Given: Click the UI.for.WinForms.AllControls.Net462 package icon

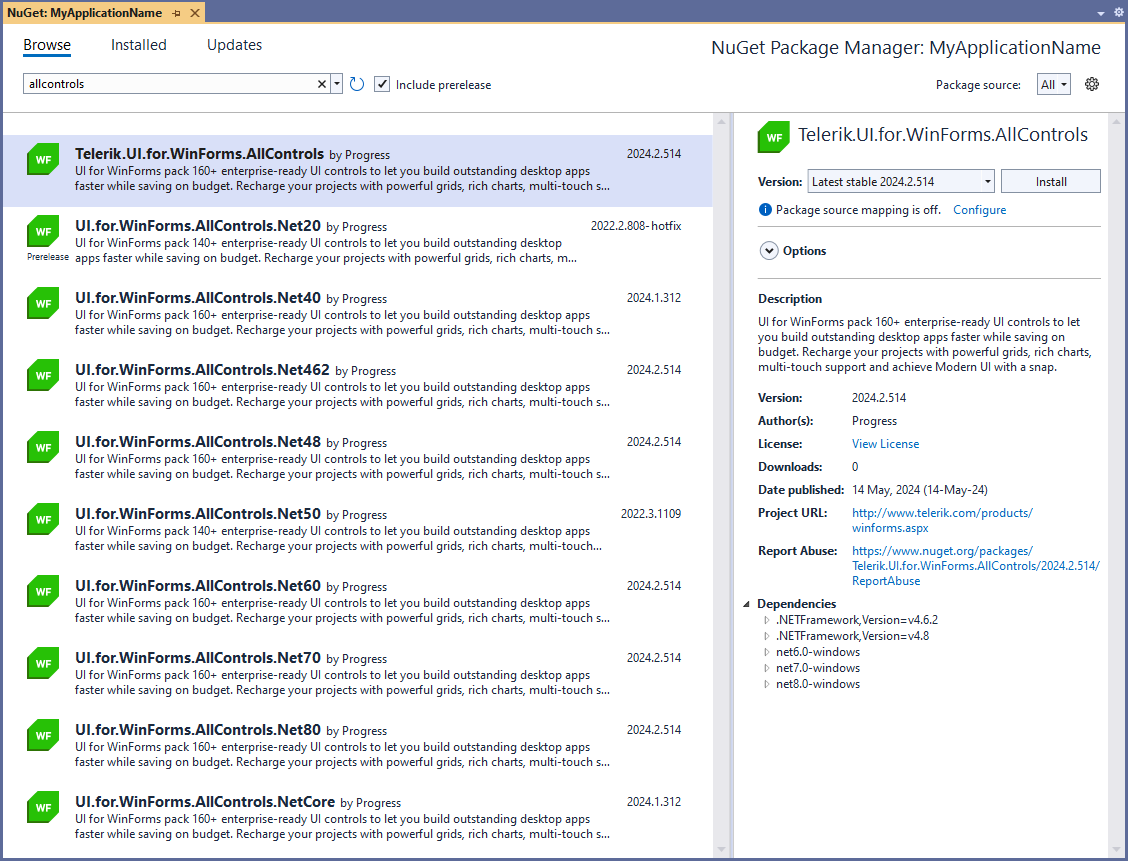Looking at the screenshot, I should point(43,375).
